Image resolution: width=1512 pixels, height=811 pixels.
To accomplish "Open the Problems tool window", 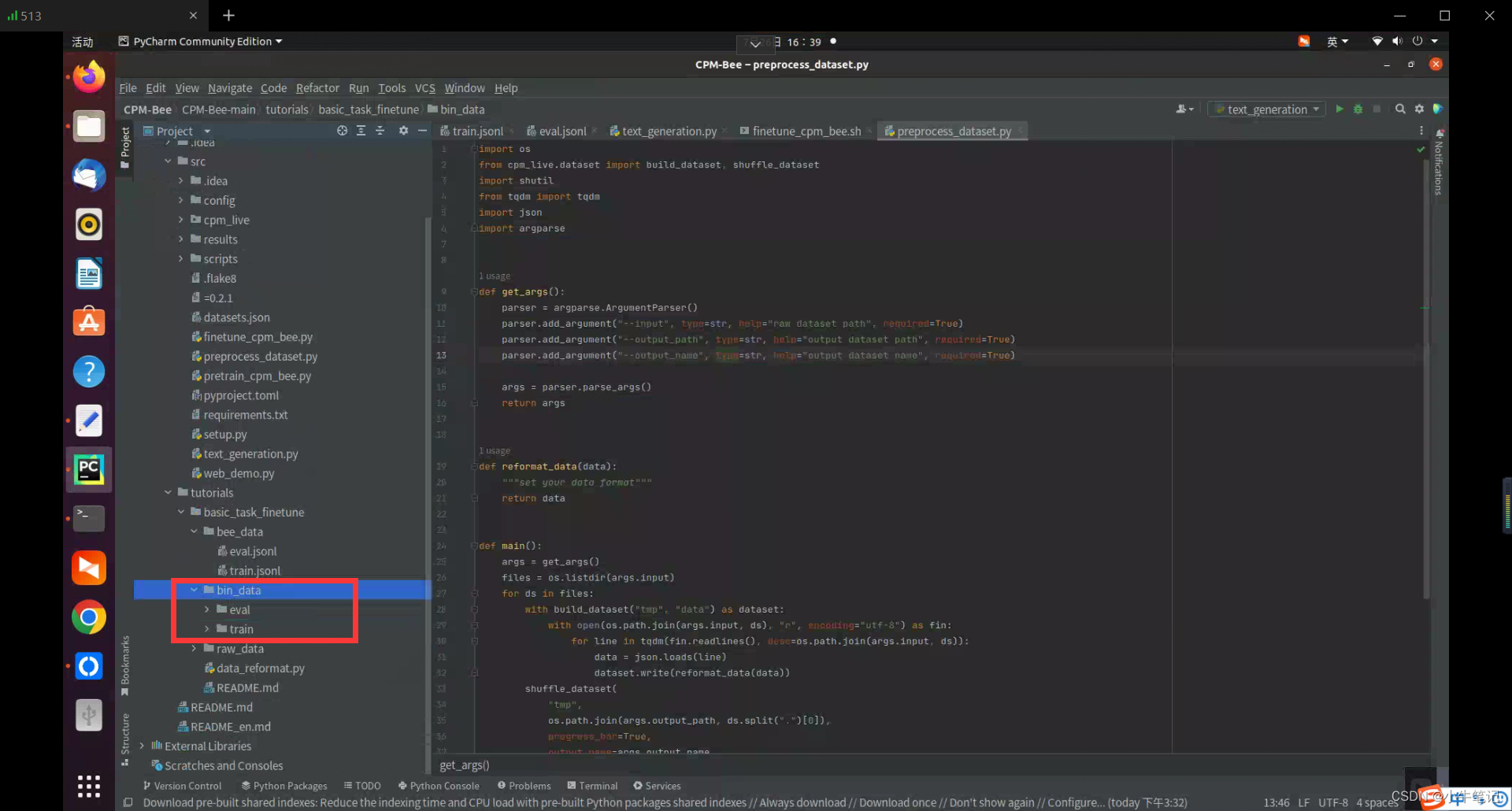I will [524, 786].
